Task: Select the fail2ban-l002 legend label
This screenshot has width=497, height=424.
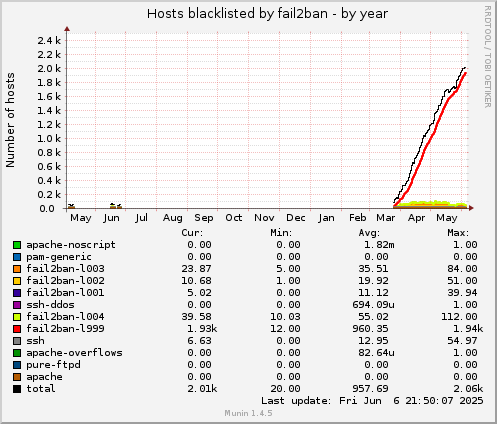Action: pos(65,281)
